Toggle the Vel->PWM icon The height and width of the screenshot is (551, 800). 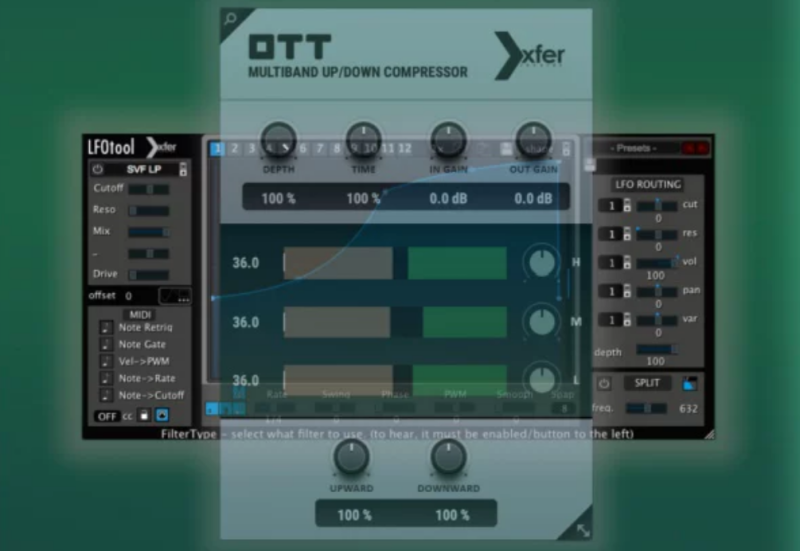coord(106,361)
